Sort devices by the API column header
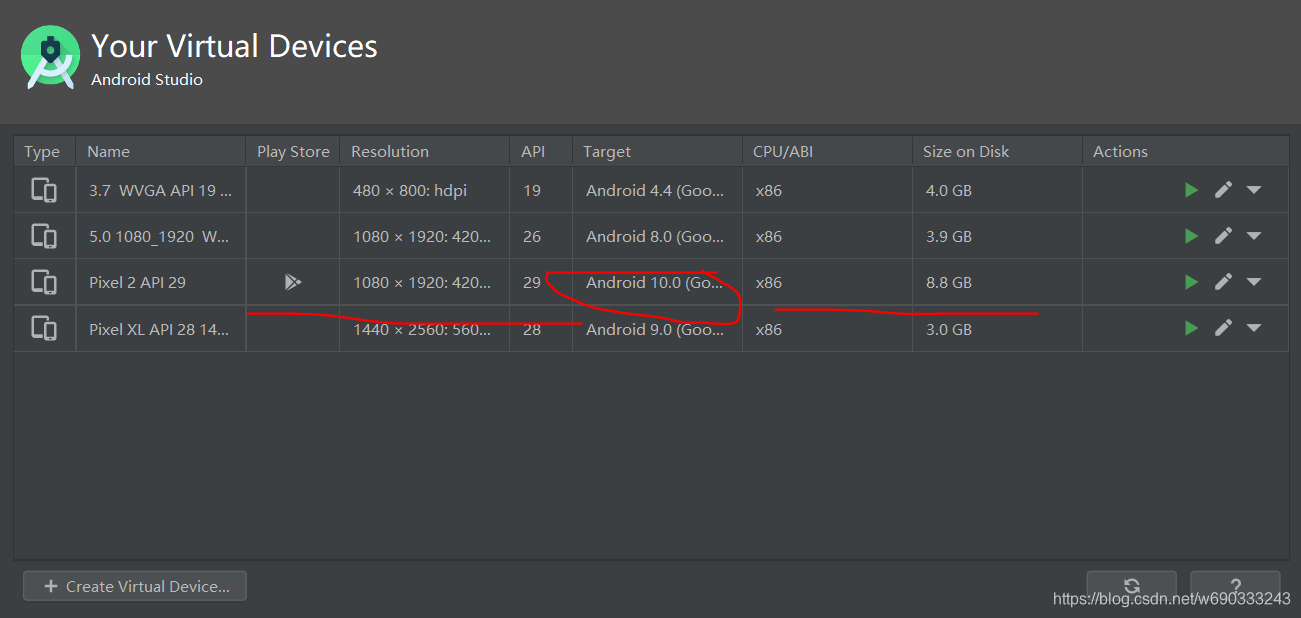 (533, 151)
